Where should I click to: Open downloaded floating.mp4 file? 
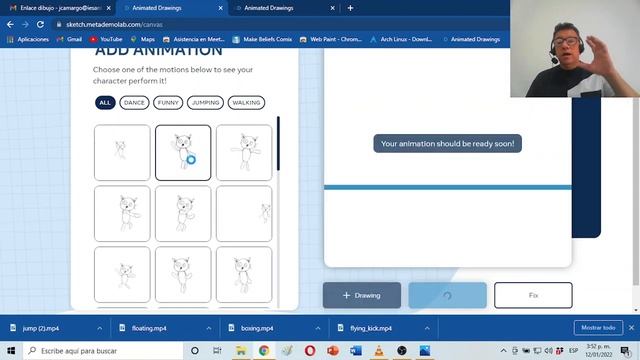pyautogui.click(x=149, y=328)
